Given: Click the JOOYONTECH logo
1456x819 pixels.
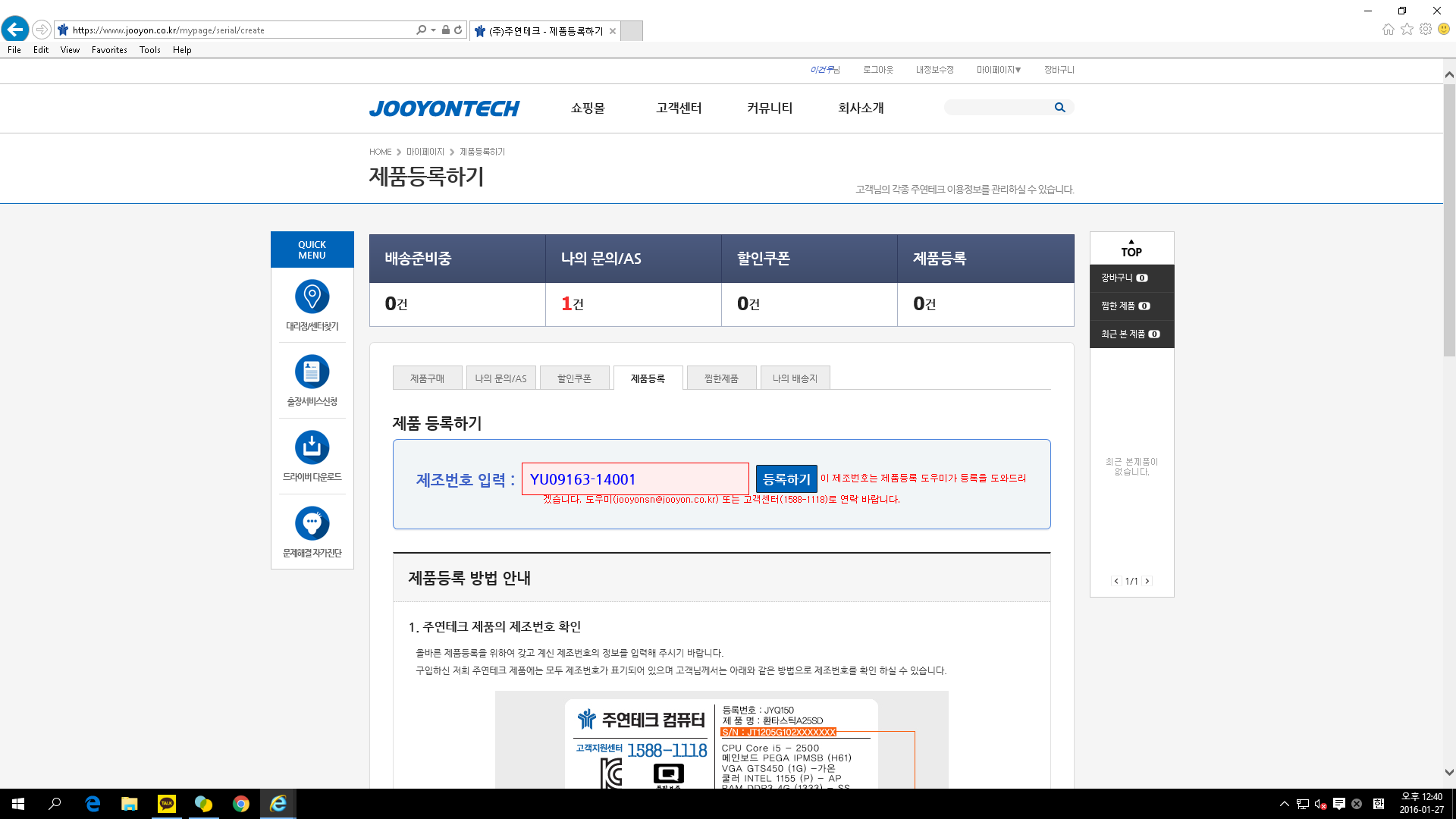Looking at the screenshot, I should (x=444, y=108).
